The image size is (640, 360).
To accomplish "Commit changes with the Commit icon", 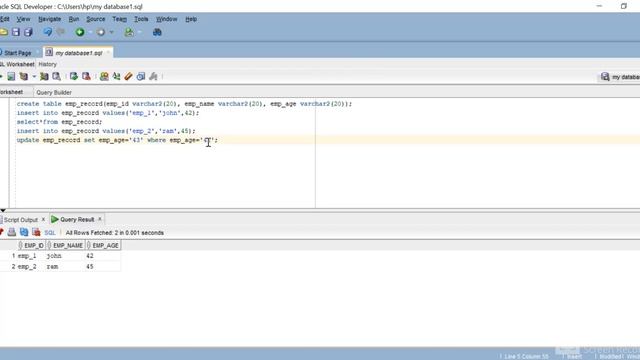I will coord(74,76).
